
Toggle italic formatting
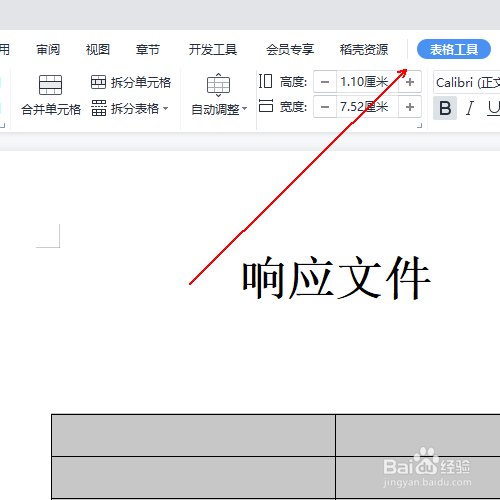pos(470,108)
